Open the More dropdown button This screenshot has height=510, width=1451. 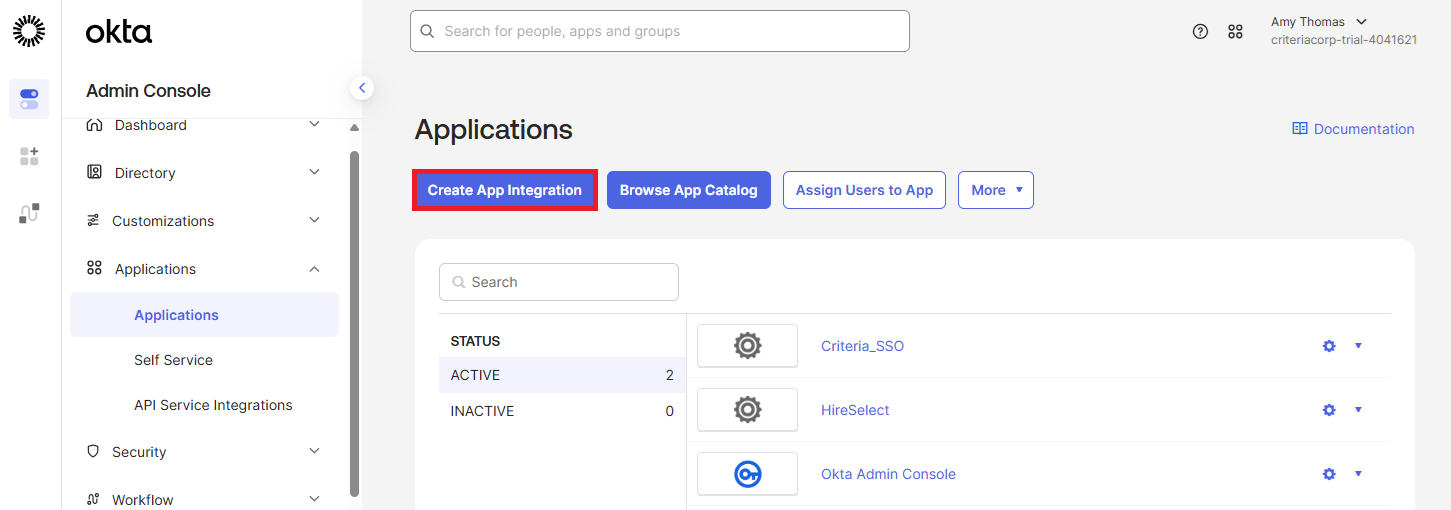(x=996, y=190)
